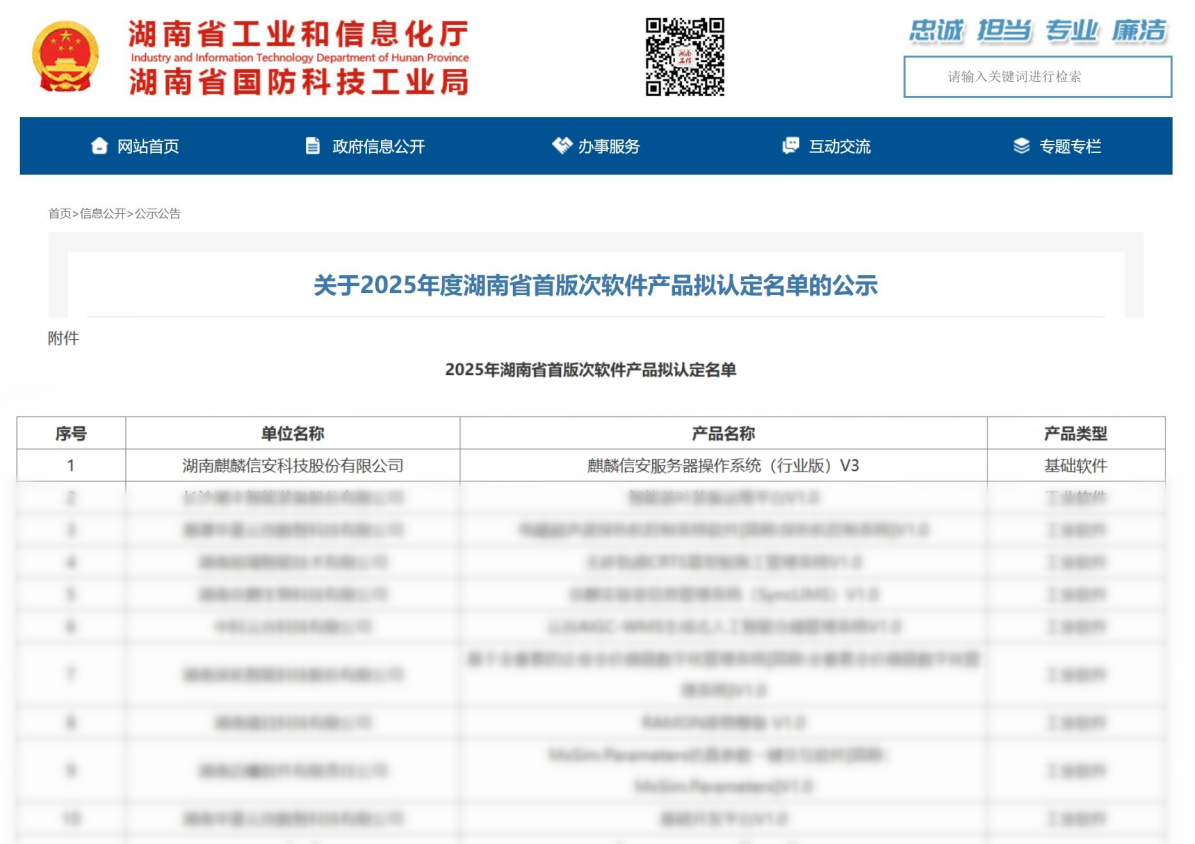Click the 湖南麒麟信安科技股份有限公司 table cell

click(292, 465)
